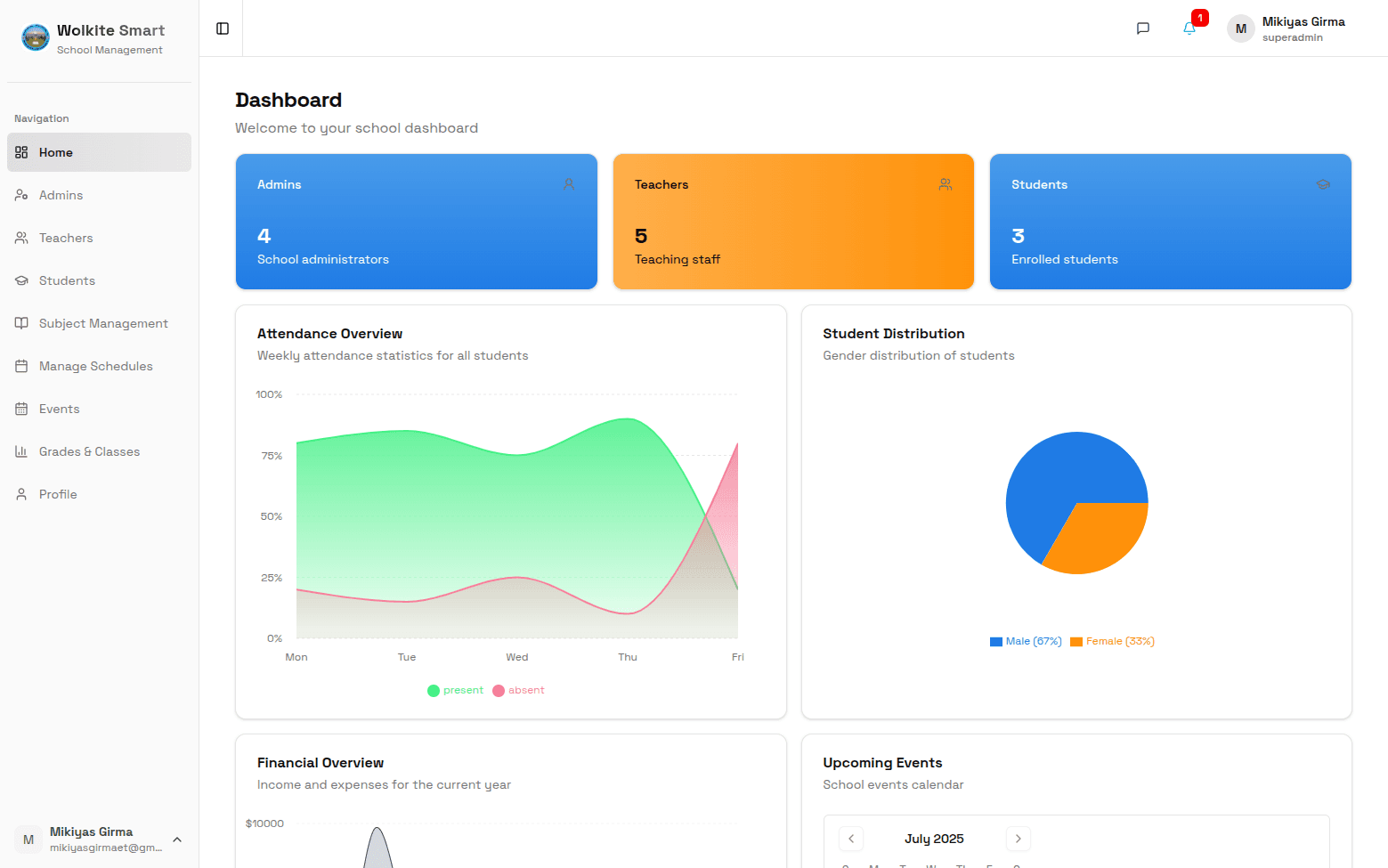Toggle the sidebar collapse icon

223,28
